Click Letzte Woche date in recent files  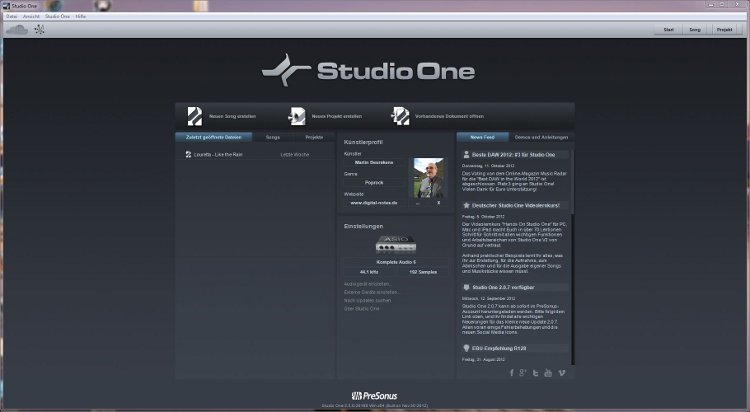click(295, 155)
